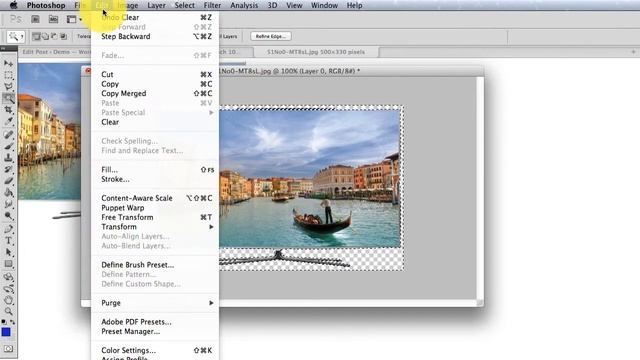Select the Eraser tool
The height and width of the screenshot is (360, 640).
9,181
